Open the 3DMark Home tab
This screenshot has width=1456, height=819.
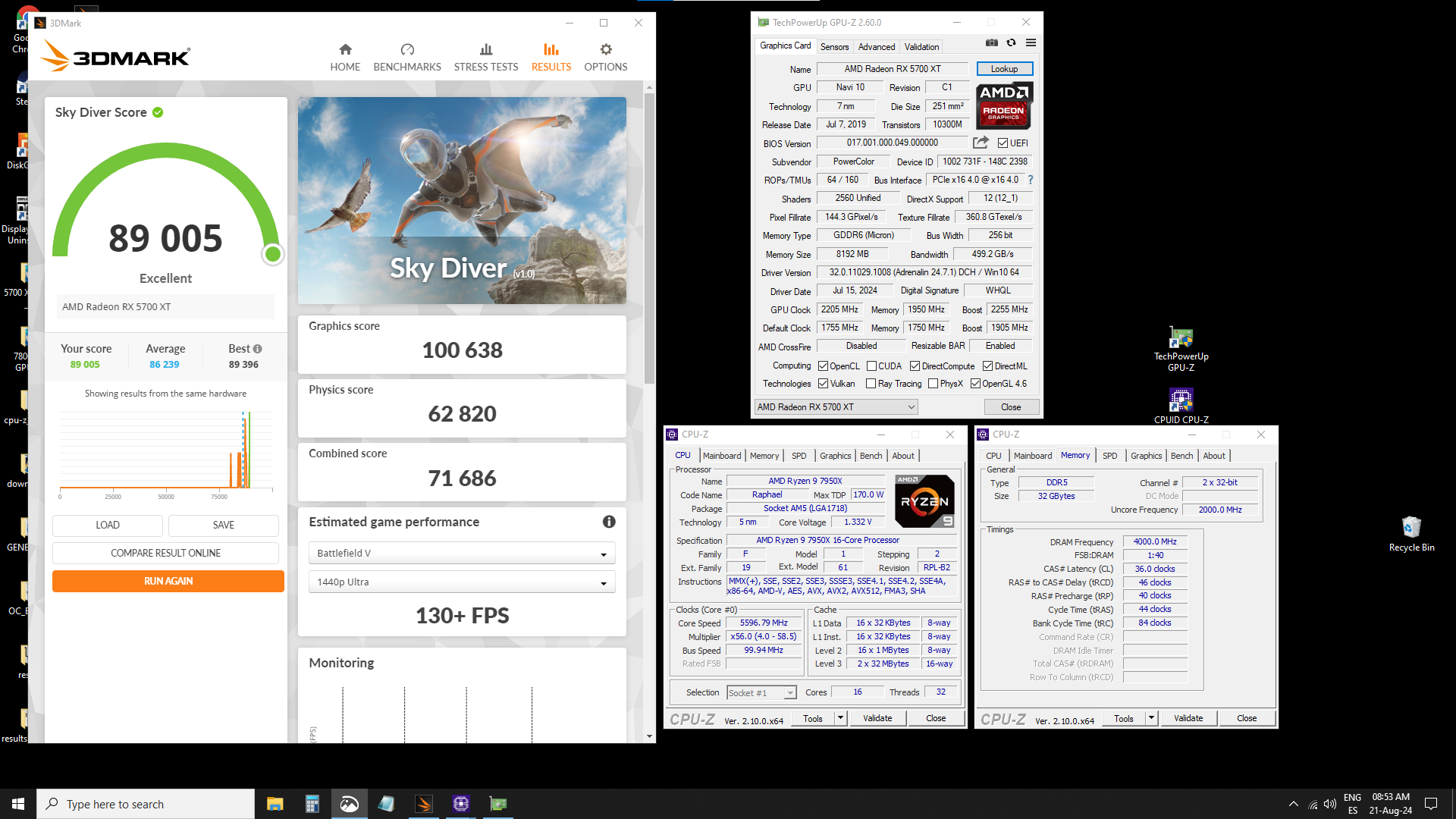pyautogui.click(x=345, y=58)
